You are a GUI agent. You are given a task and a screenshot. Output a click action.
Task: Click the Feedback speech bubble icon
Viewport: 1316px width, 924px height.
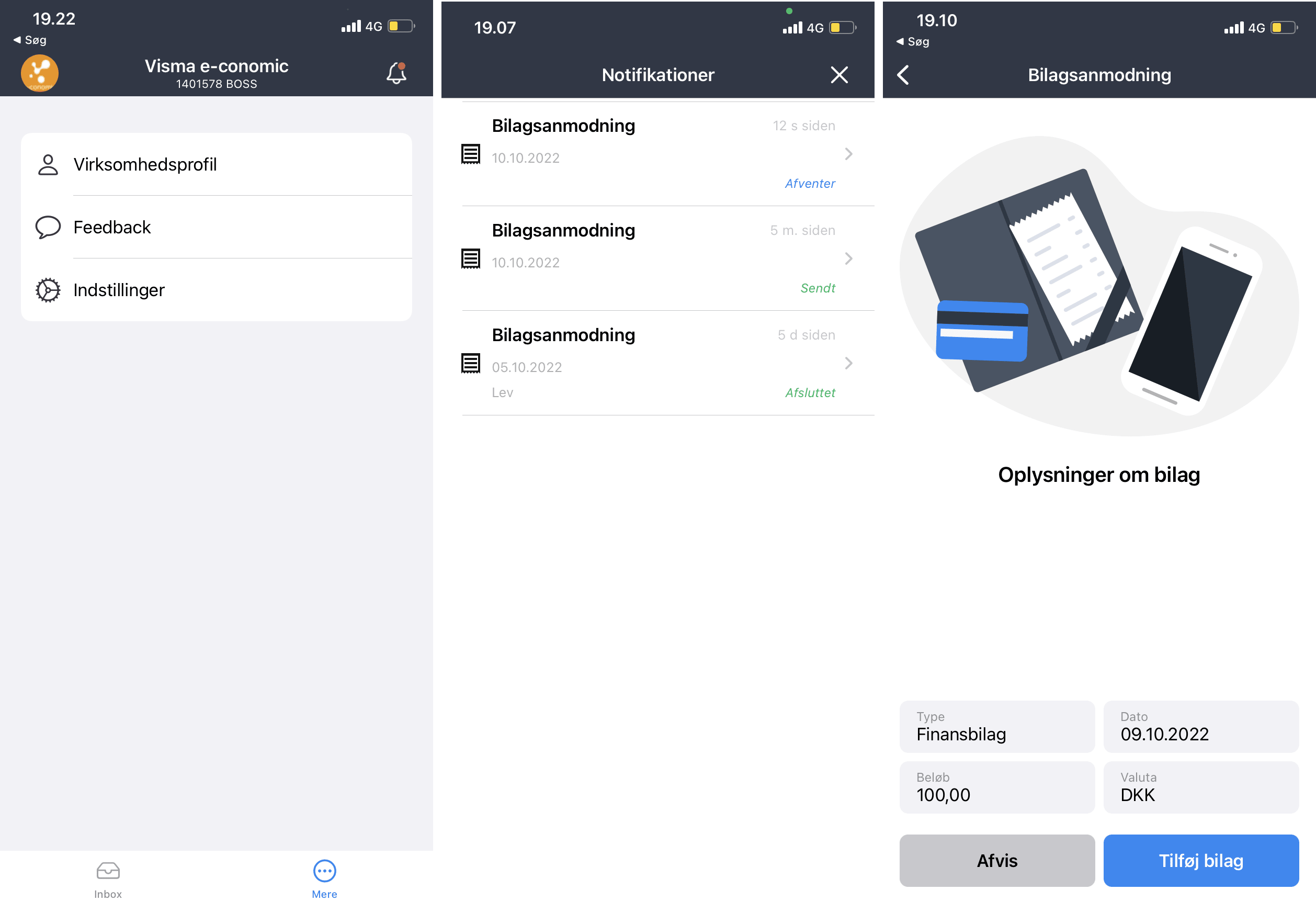(48, 227)
